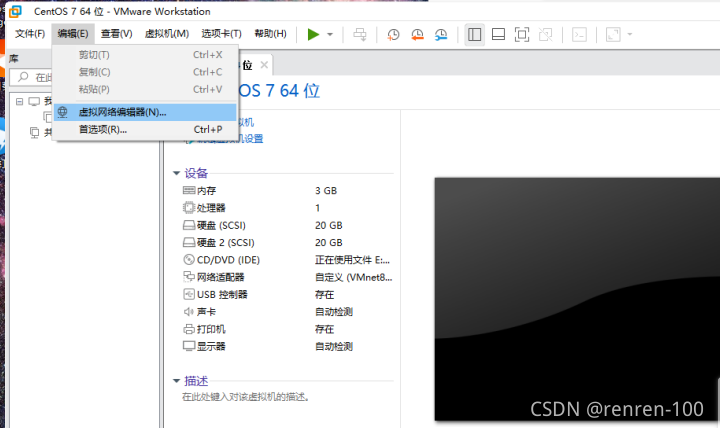Click the 声卡 sound card row
This screenshot has width=720, height=428.
[x=287, y=312]
